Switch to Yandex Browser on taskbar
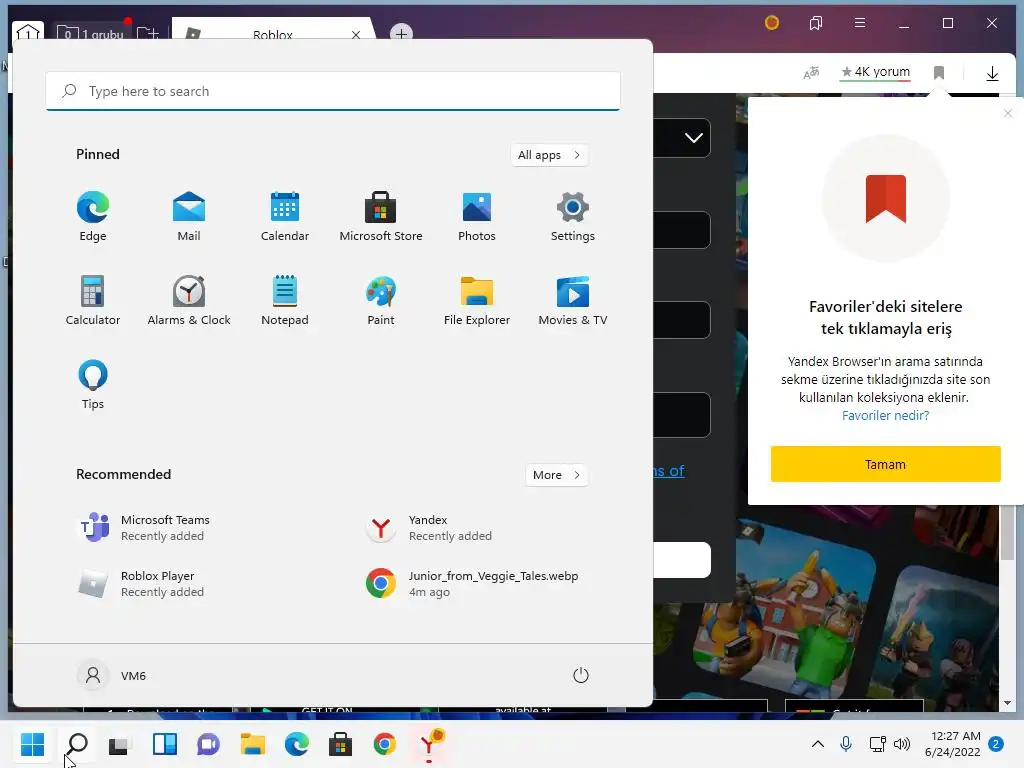The height and width of the screenshot is (768, 1024). tap(429, 744)
